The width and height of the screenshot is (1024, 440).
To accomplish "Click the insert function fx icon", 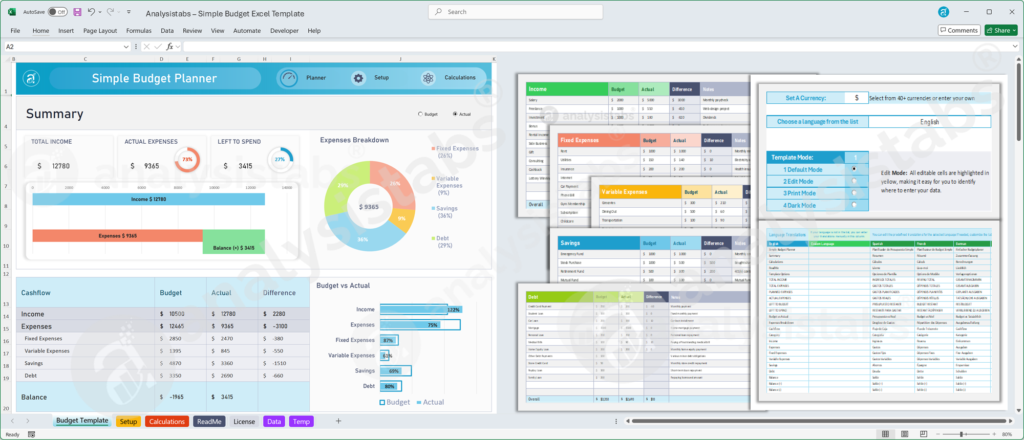I will pyautogui.click(x=170, y=47).
